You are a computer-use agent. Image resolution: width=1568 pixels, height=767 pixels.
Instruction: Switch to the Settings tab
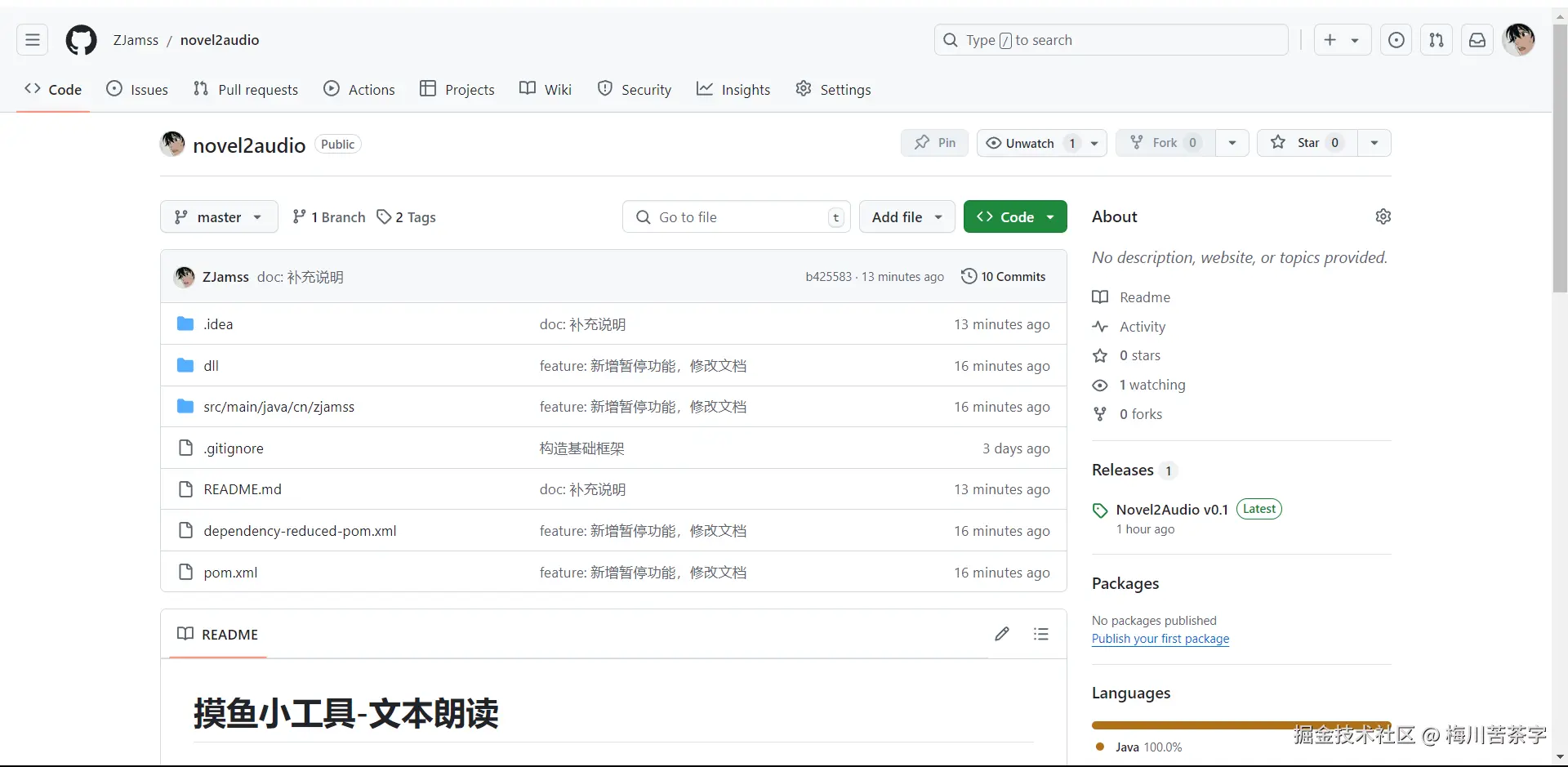833,90
